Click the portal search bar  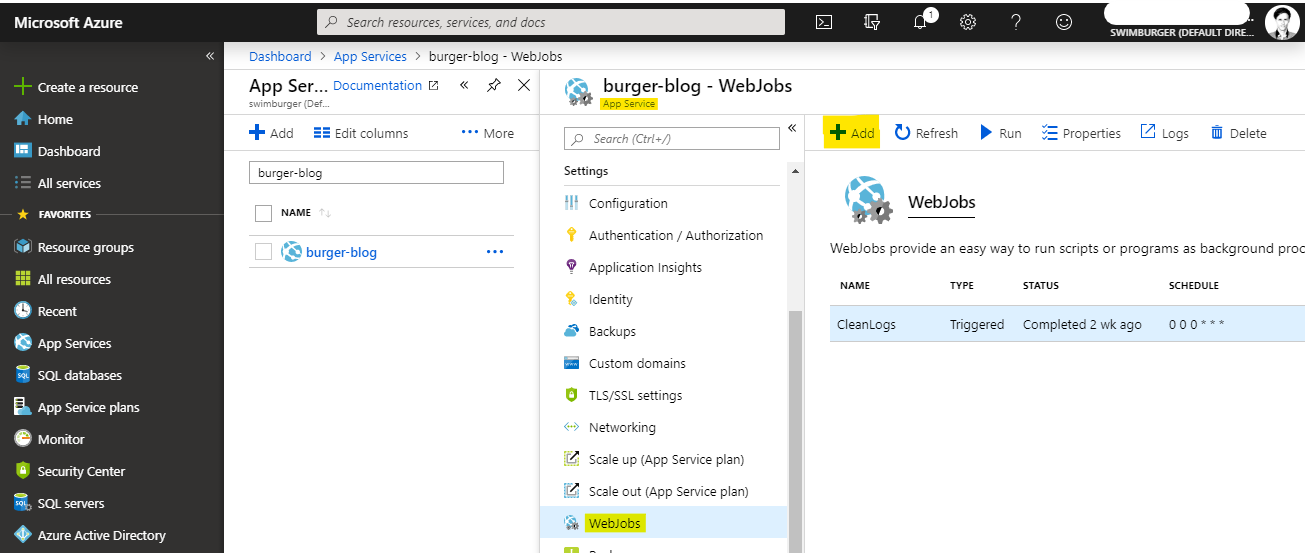pos(551,22)
